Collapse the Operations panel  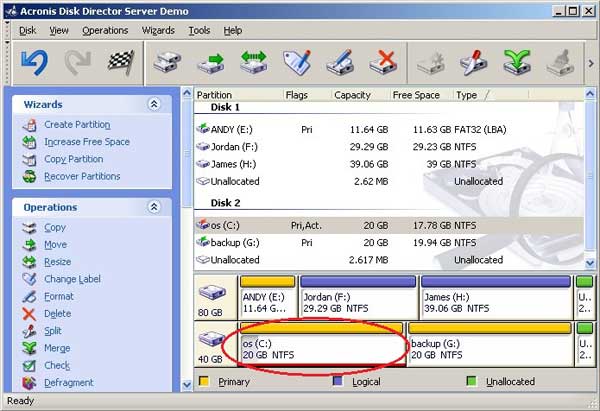coord(154,207)
